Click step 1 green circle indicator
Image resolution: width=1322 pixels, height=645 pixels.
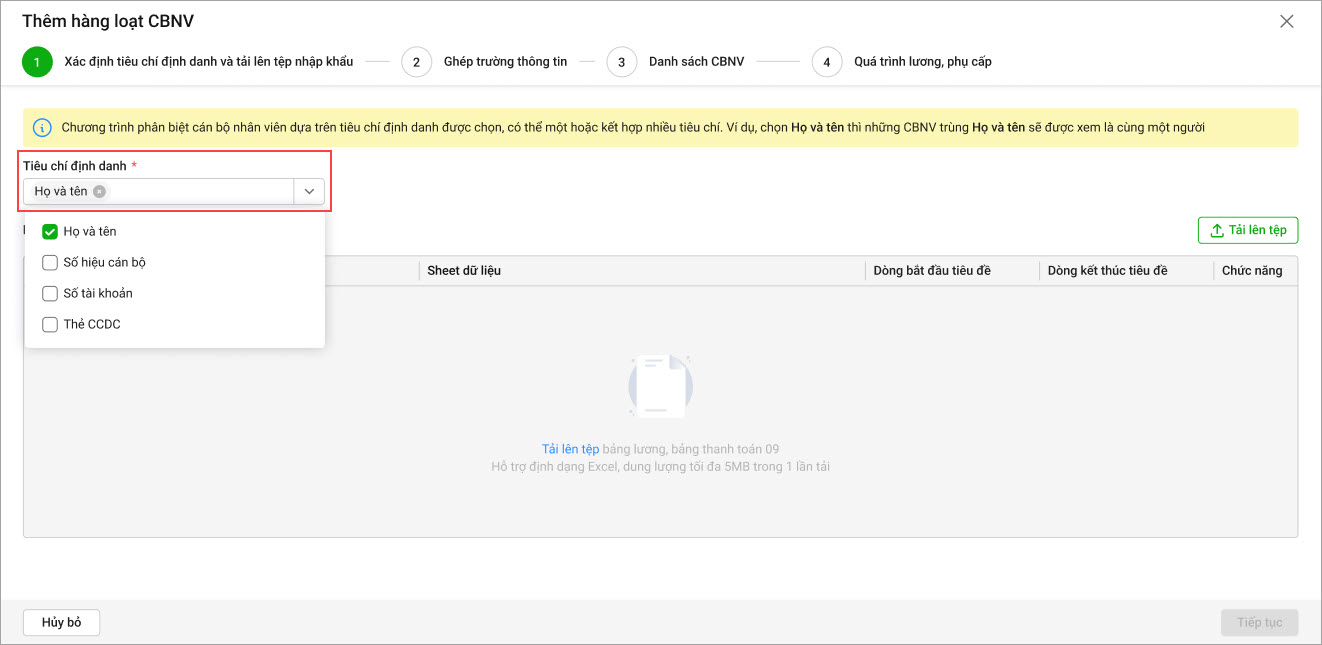(x=37, y=62)
